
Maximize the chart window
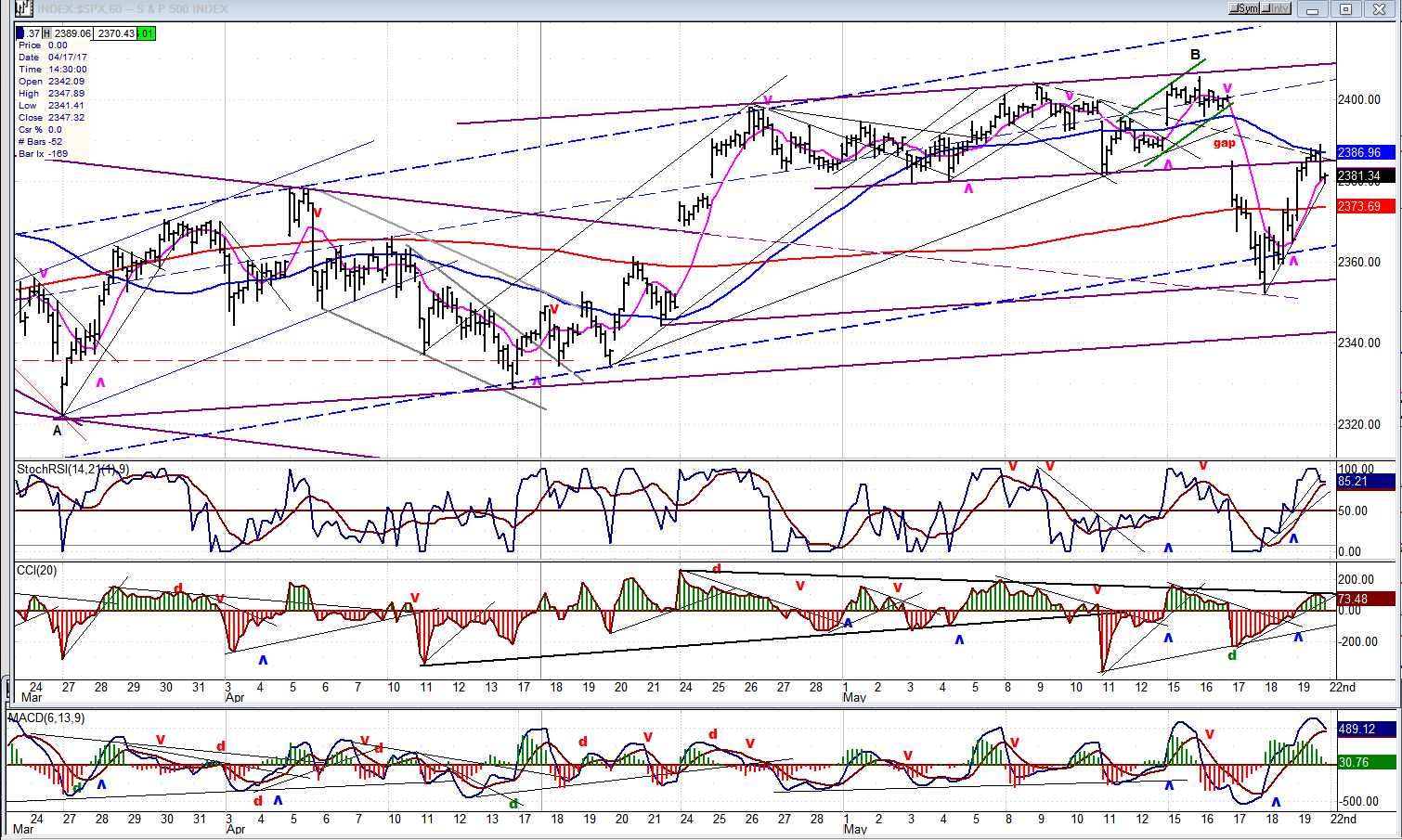click(1345, 9)
